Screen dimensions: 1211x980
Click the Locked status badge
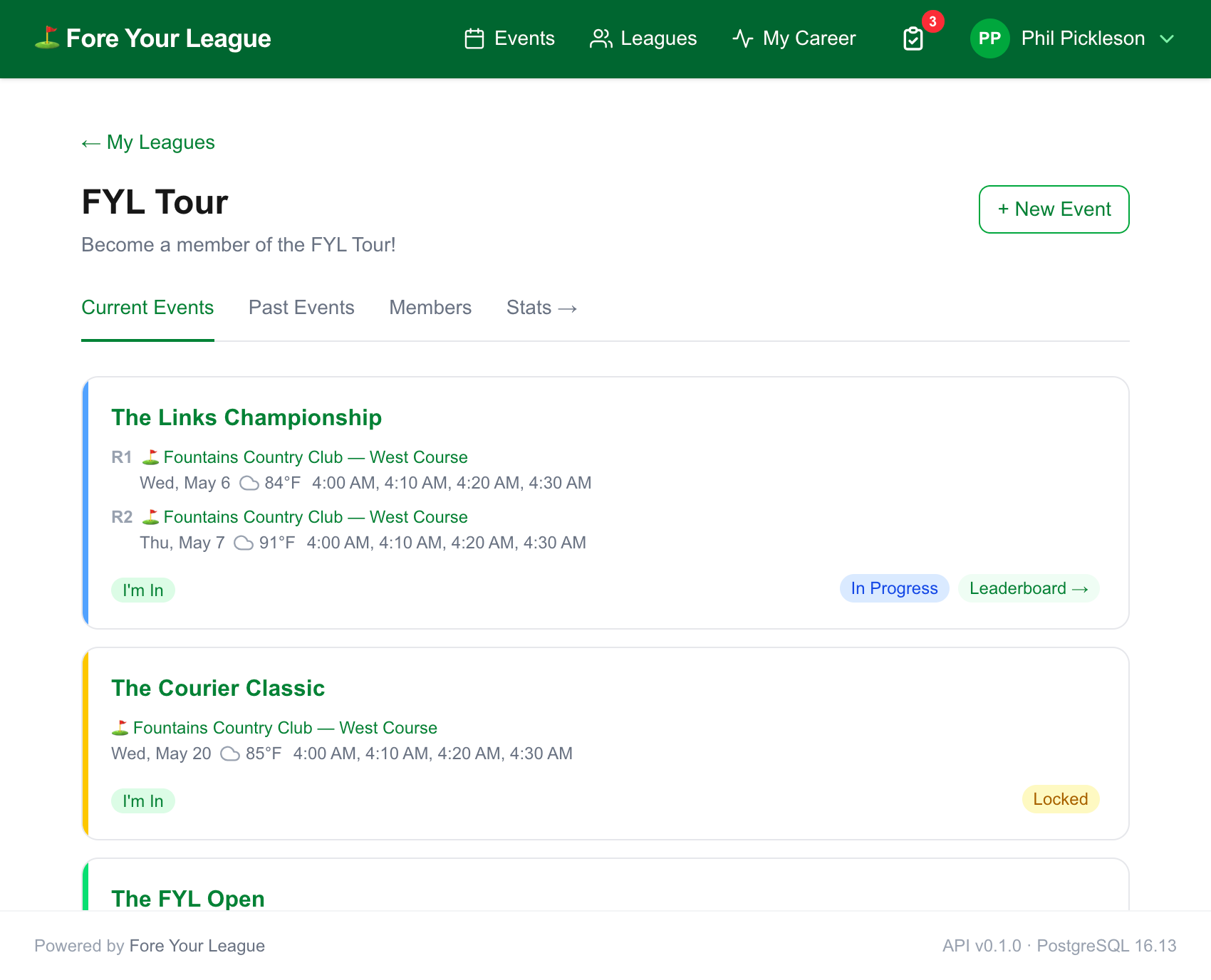tap(1061, 799)
